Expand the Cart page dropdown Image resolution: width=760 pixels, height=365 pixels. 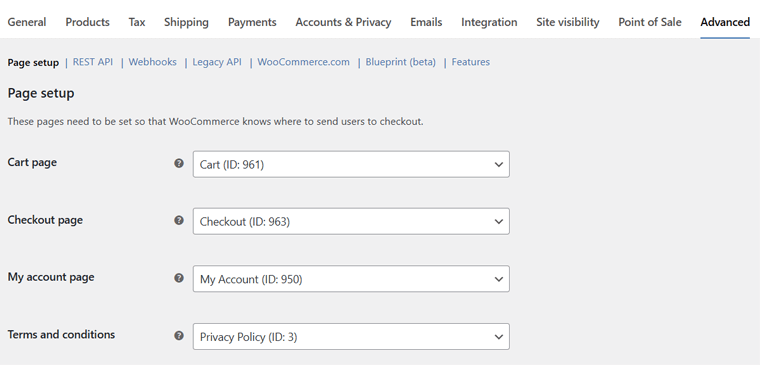351,164
